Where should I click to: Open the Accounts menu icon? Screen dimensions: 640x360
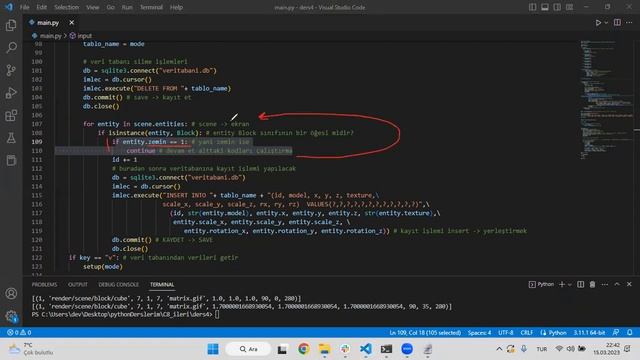[x=11, y=293]
